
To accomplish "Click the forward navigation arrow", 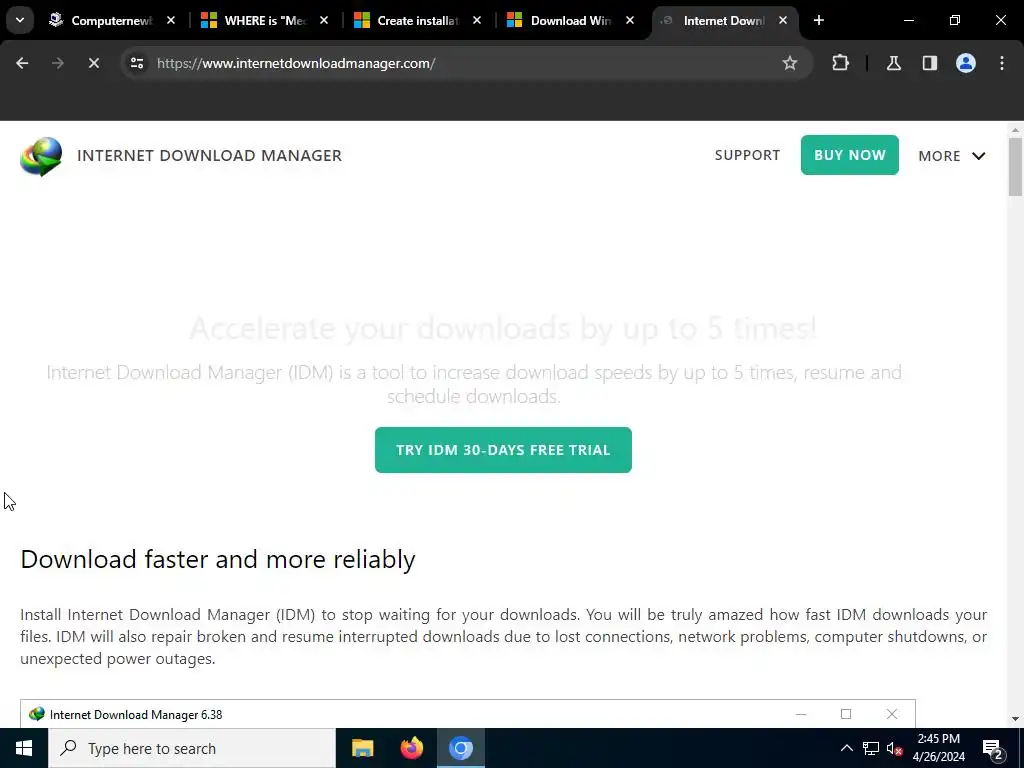I will [x=57, y=63].
